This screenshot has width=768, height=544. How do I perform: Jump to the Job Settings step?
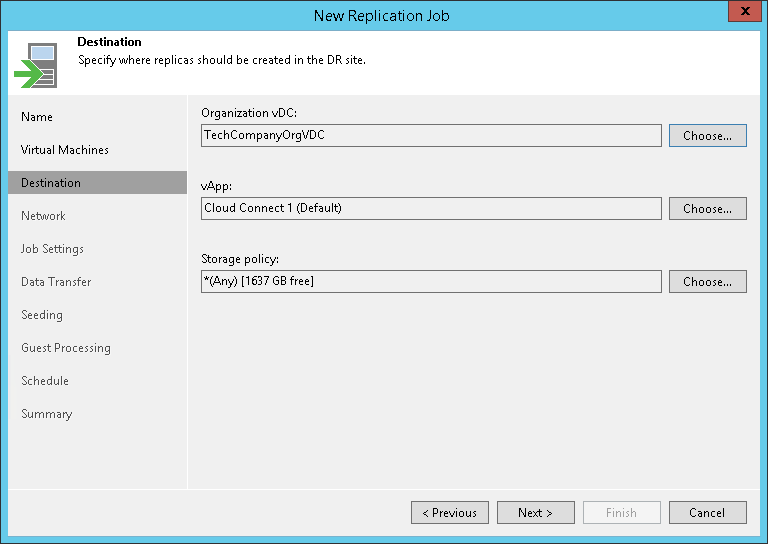[x=52, y=249]
